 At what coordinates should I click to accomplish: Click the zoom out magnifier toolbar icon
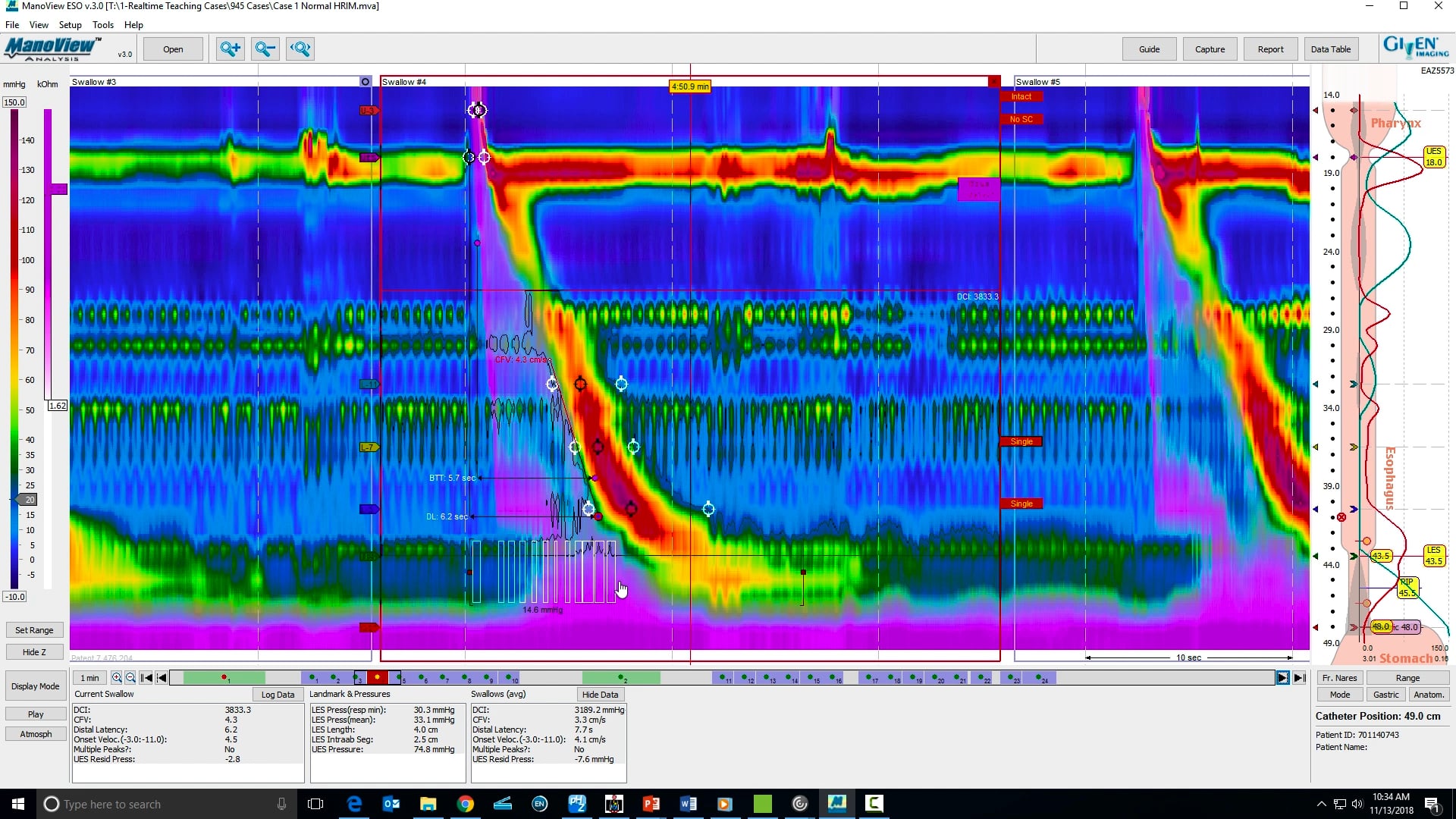pyautogui.click(x=265, y=49)
